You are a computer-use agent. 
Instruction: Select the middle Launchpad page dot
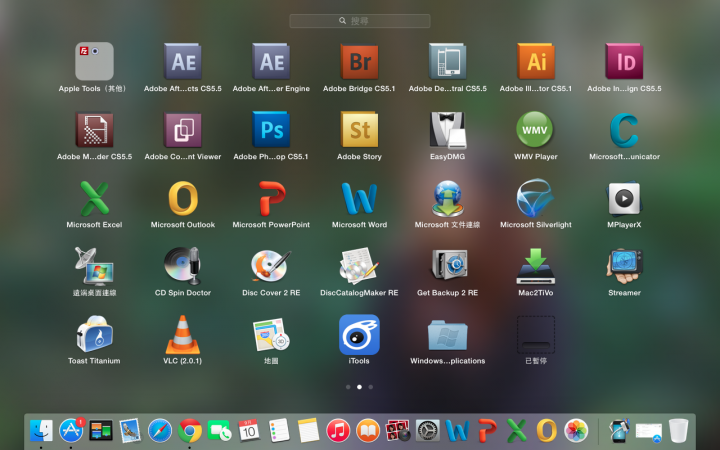coord(359,387)
